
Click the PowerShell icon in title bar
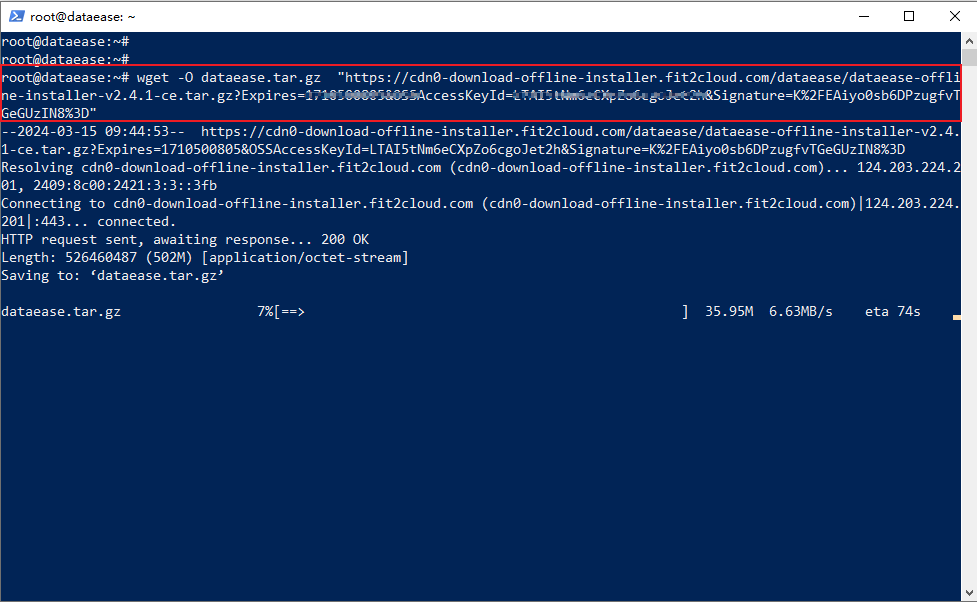pyautogui.click(x=16, y=16)
